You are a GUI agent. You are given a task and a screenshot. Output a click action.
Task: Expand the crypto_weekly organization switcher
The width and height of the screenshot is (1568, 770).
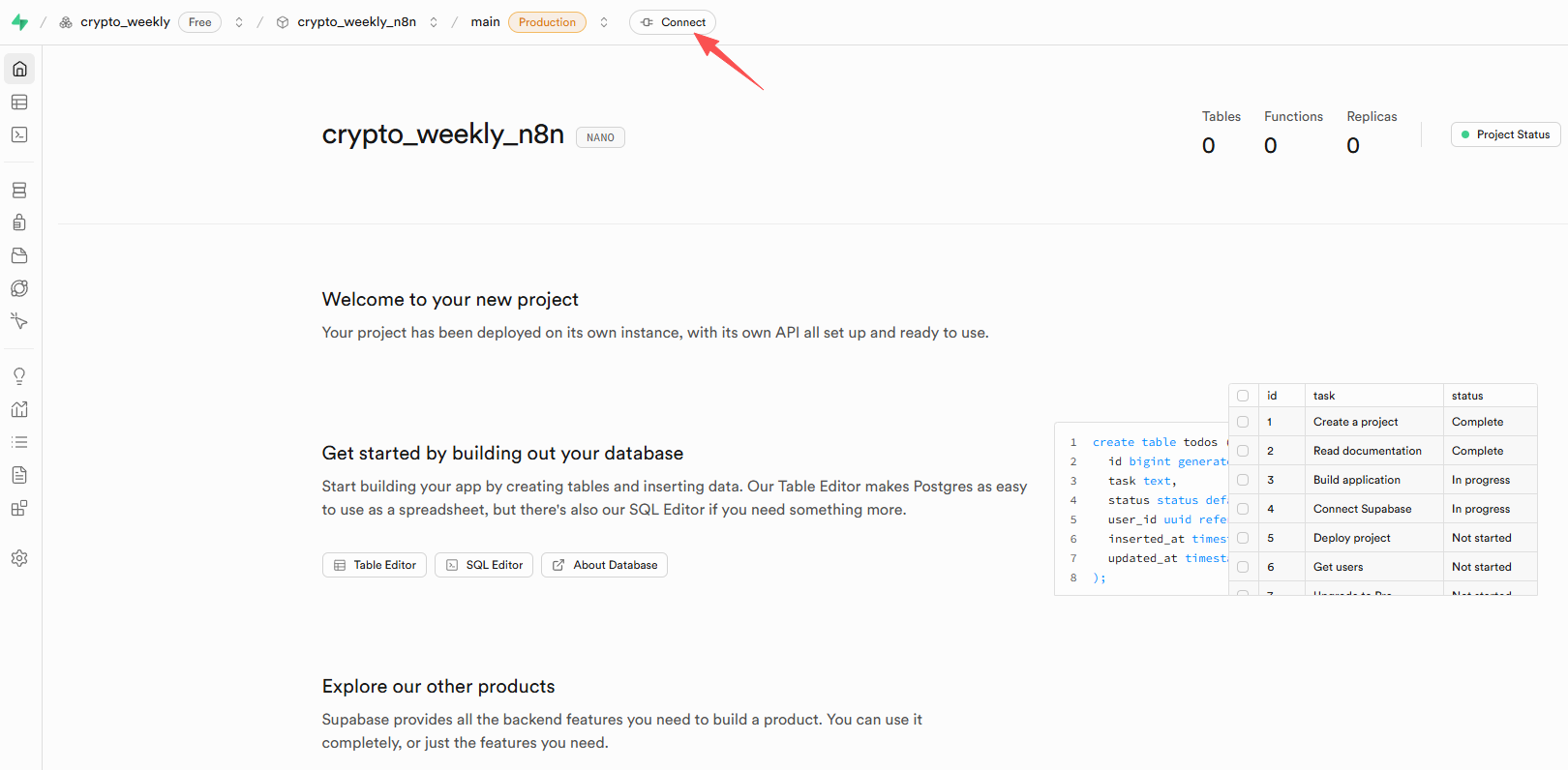tap(239, 22)
